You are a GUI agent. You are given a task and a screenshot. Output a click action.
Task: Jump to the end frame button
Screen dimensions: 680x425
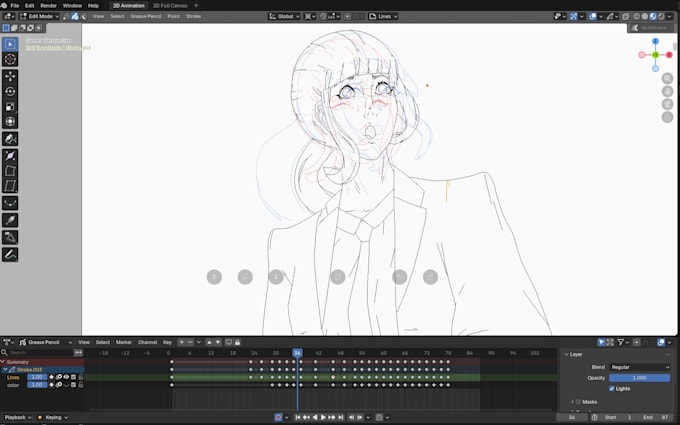[341, 417]
